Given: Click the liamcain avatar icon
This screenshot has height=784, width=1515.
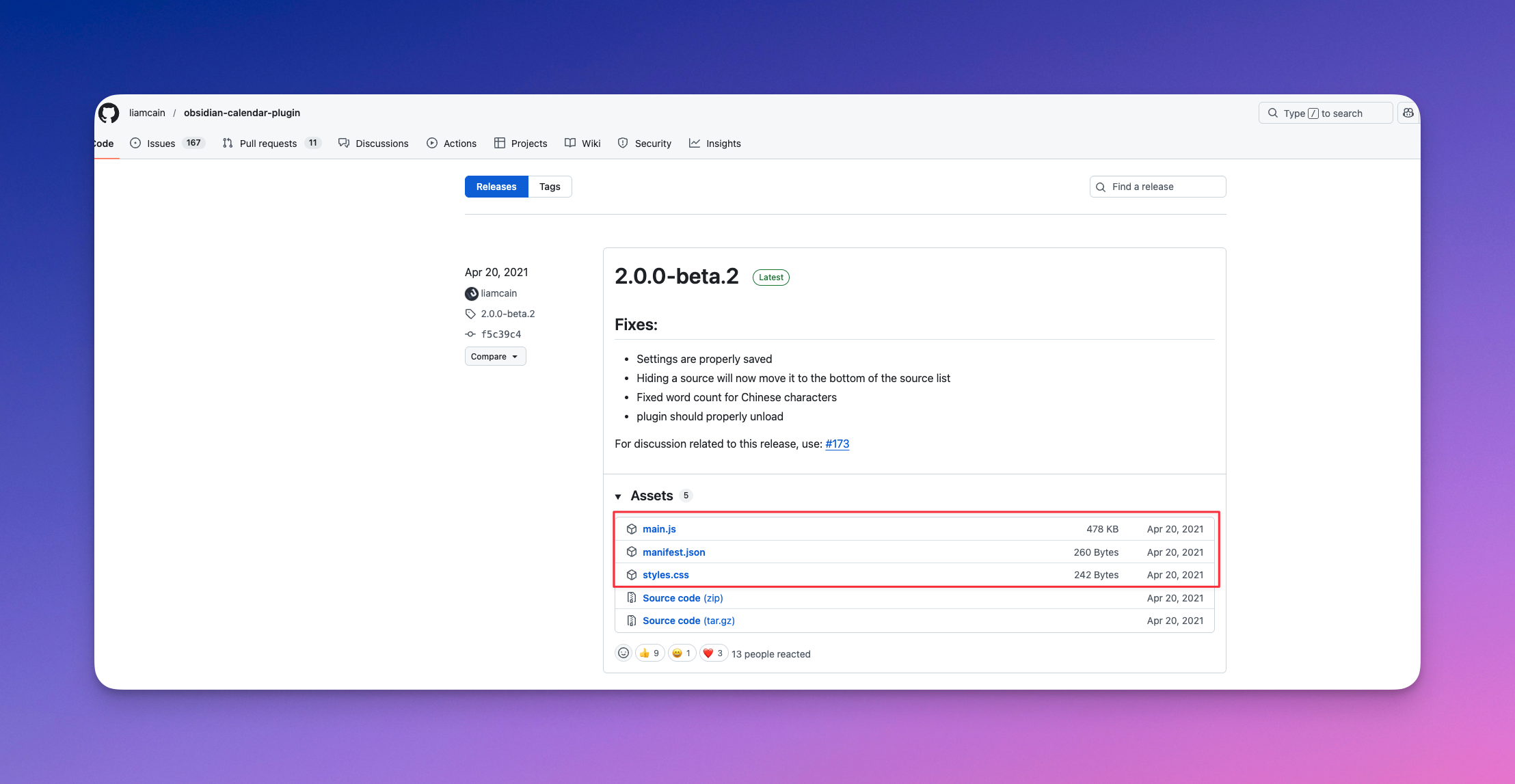Looking at the screenshot, I should 472,293.
